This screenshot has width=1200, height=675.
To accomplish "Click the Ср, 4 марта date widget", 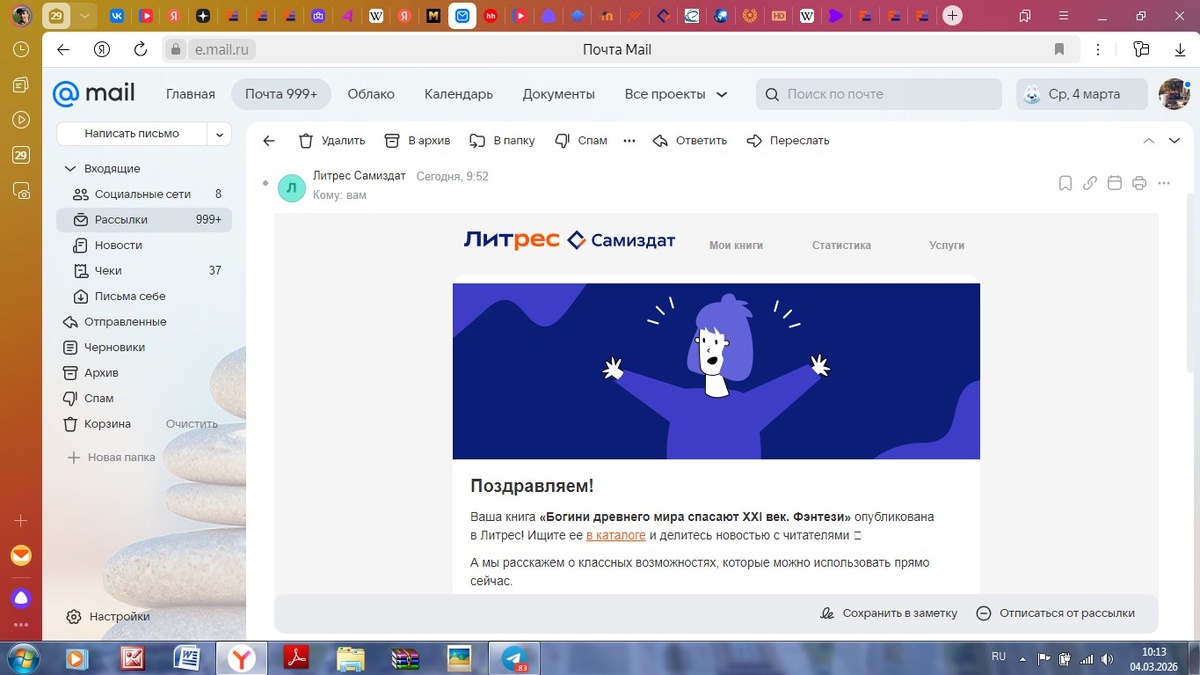I will pyautogui.click(x=1082, y=94).
